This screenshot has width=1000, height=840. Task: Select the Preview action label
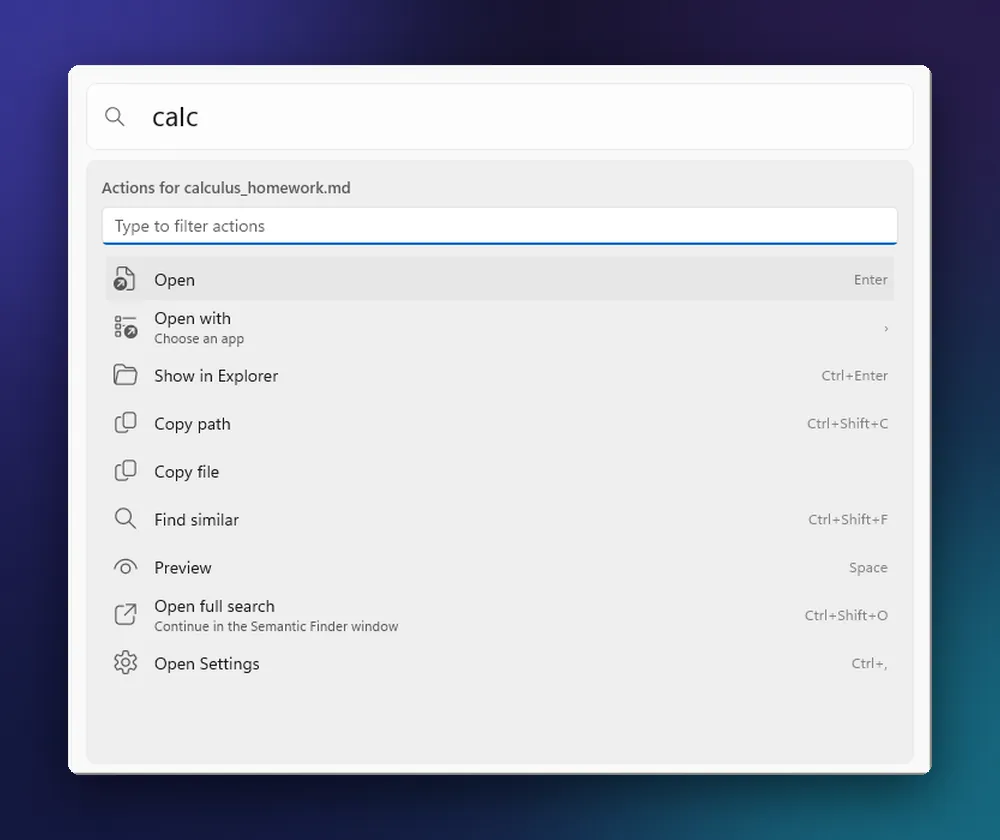[x=182, y=568]
